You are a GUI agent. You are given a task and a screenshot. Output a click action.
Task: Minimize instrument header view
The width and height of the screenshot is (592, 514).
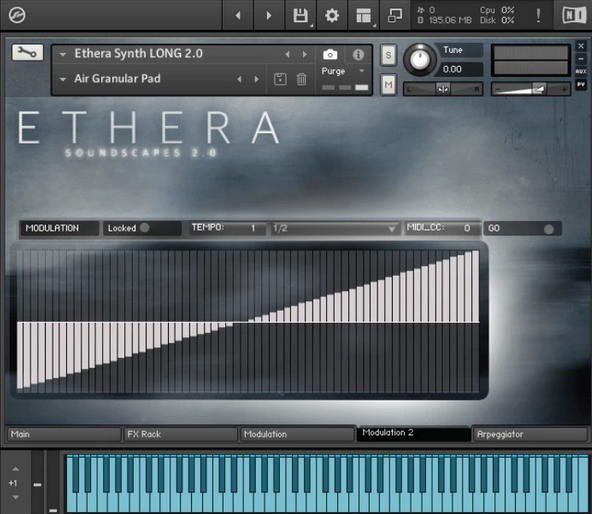click(581, 59)
